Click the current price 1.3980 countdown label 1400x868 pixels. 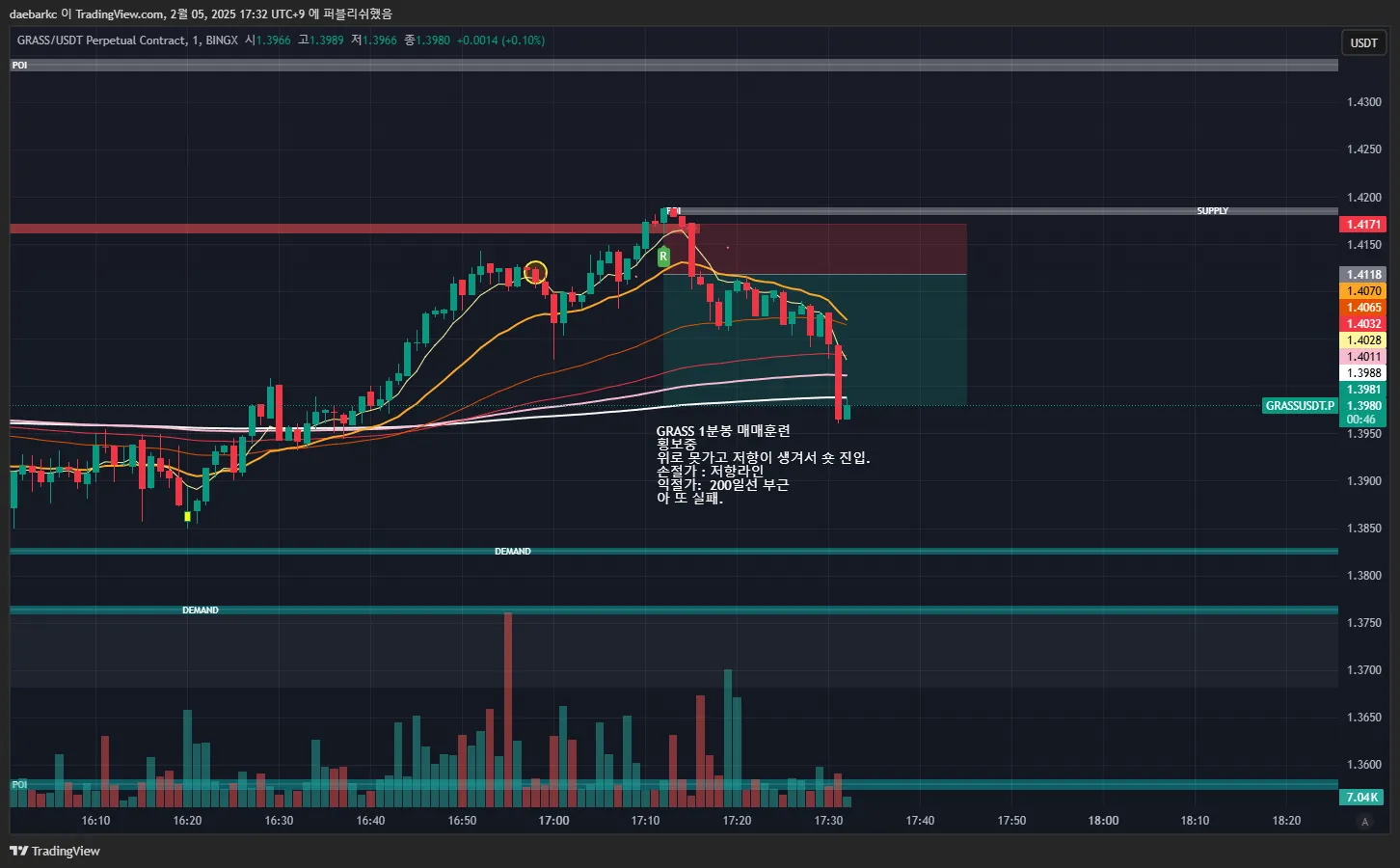point(1363,413)
